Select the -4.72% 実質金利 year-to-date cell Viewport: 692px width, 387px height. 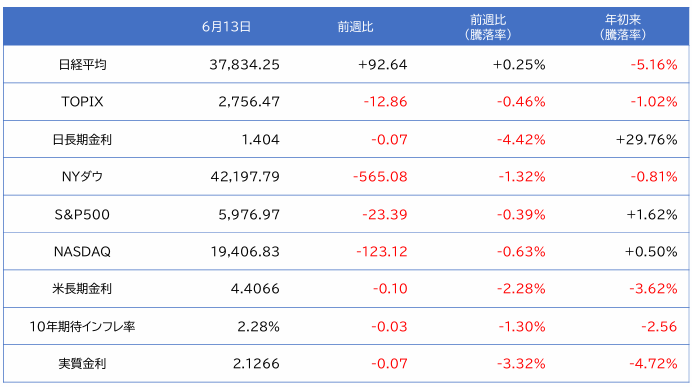(x=653, y=364)
